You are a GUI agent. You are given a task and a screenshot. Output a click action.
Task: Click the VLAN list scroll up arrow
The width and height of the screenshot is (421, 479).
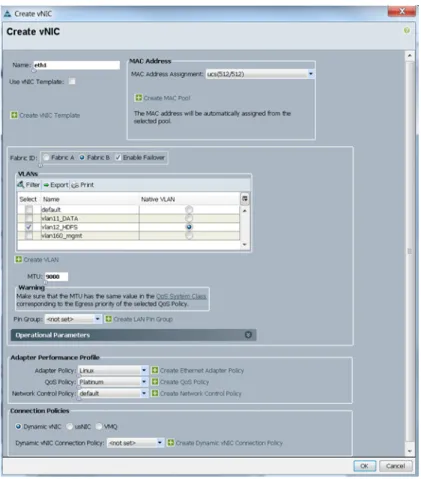[x=245, y=211]
